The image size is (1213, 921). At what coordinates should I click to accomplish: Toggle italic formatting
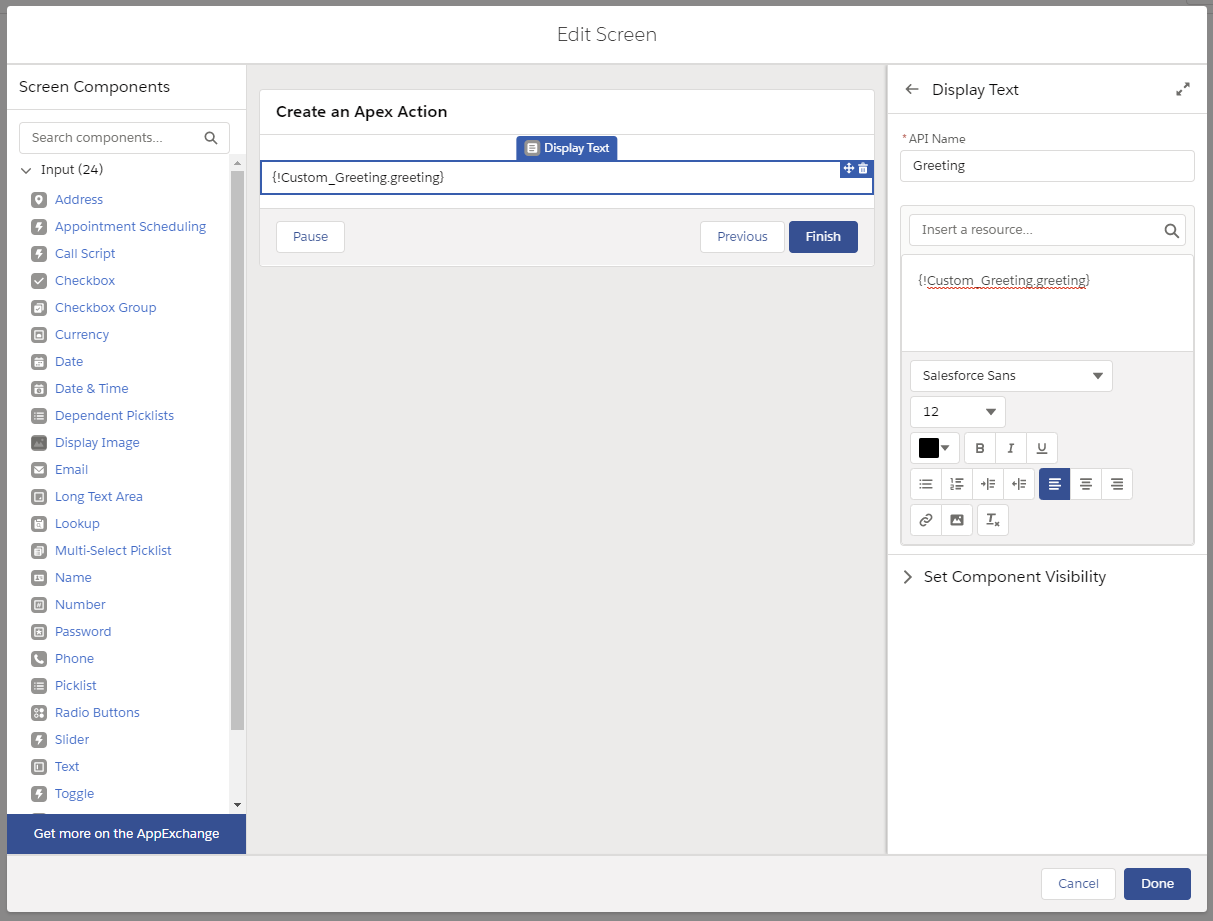pyautogui.click(x=1010, y=447)
